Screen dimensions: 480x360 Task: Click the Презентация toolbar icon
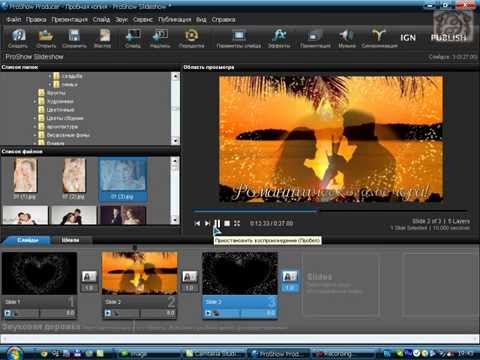point(315,38)
